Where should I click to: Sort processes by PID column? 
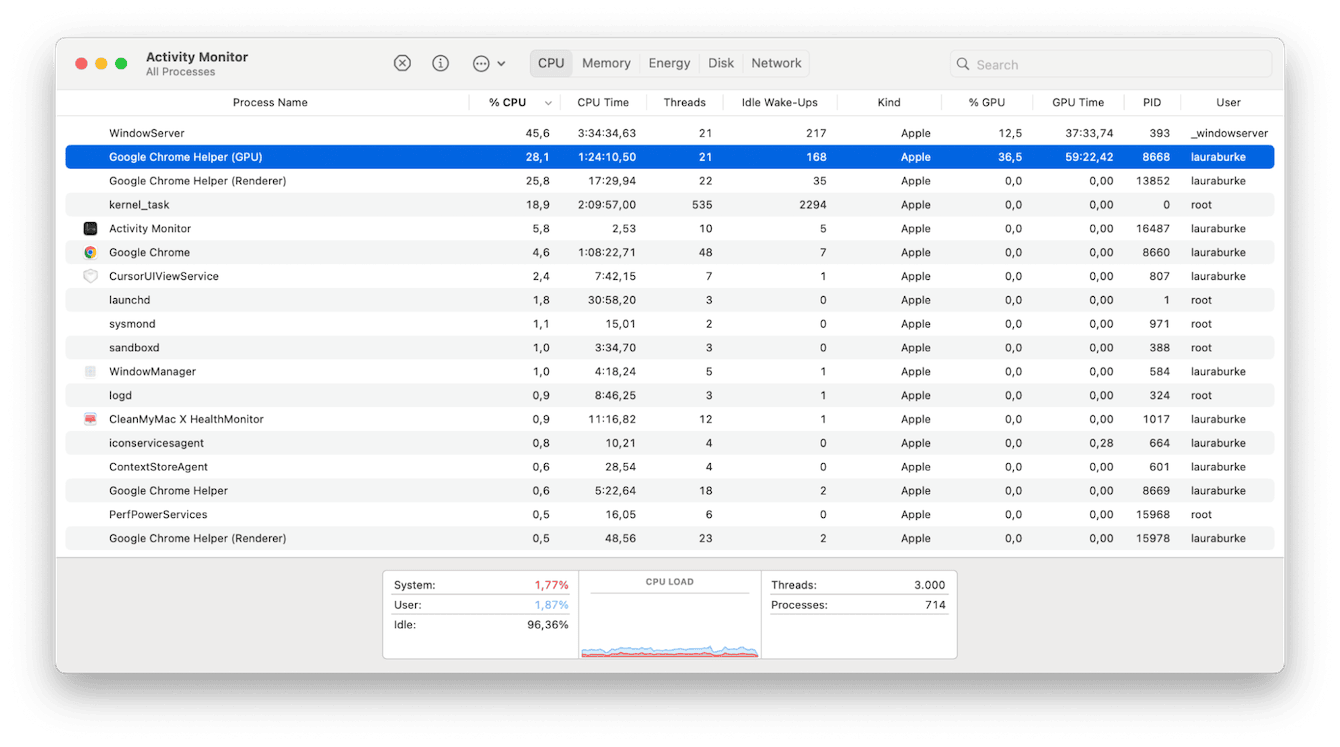[x=1151, y=102]
